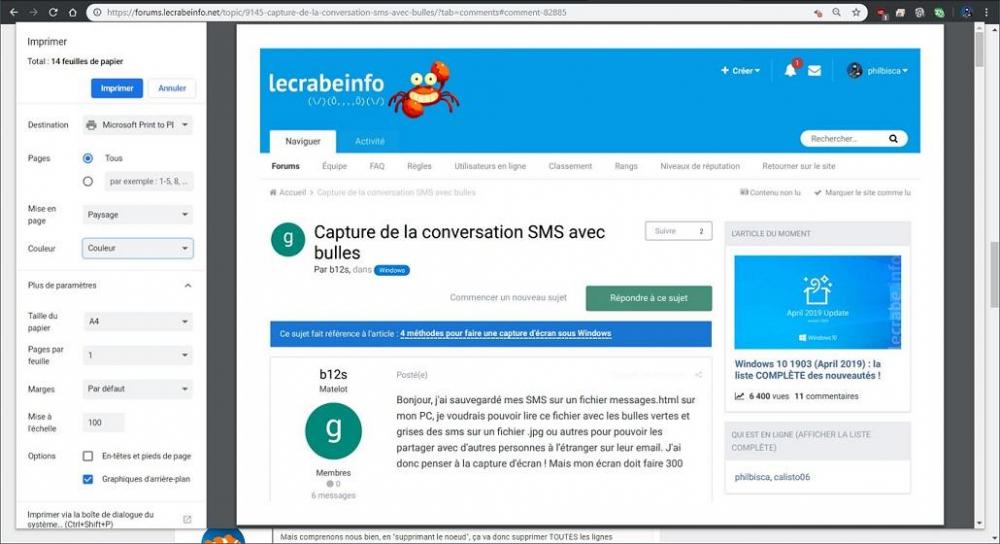Enable the "En-têtes et pieds de page" checkbox
Screen dimensions: 1000x544
click(x=88, y=456)
